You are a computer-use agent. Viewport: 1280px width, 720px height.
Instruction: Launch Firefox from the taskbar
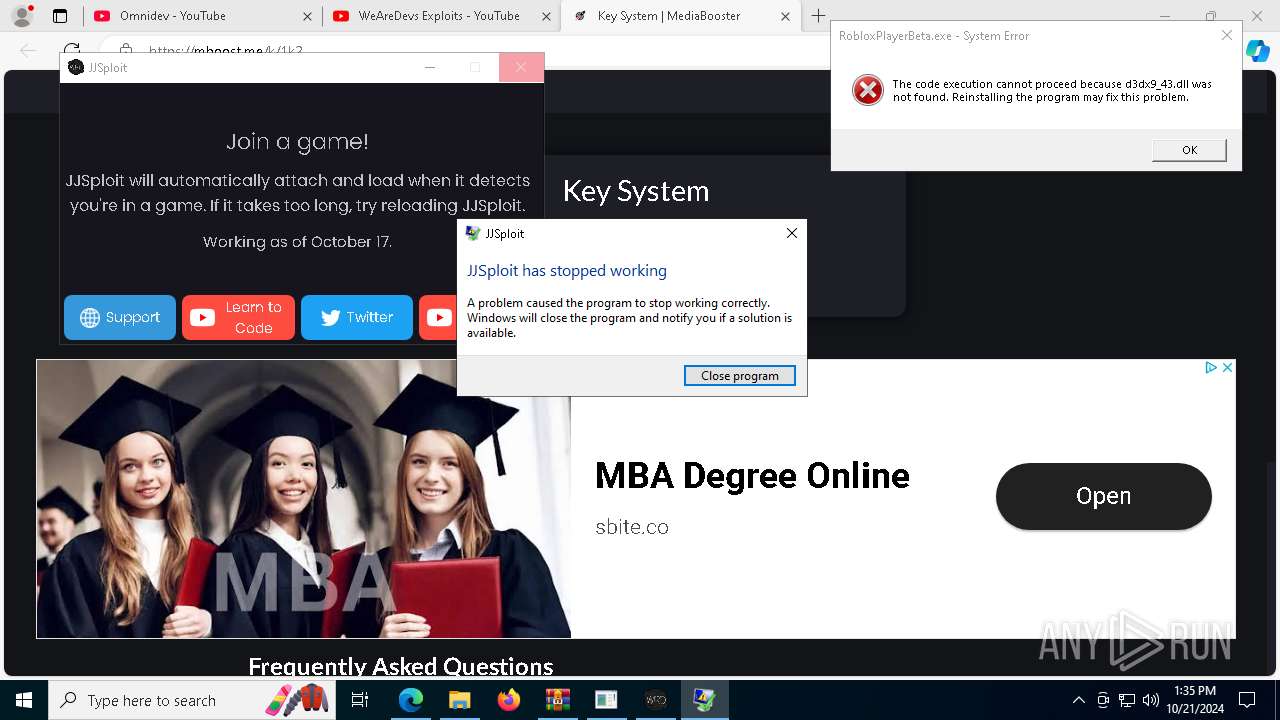[508, 700]
